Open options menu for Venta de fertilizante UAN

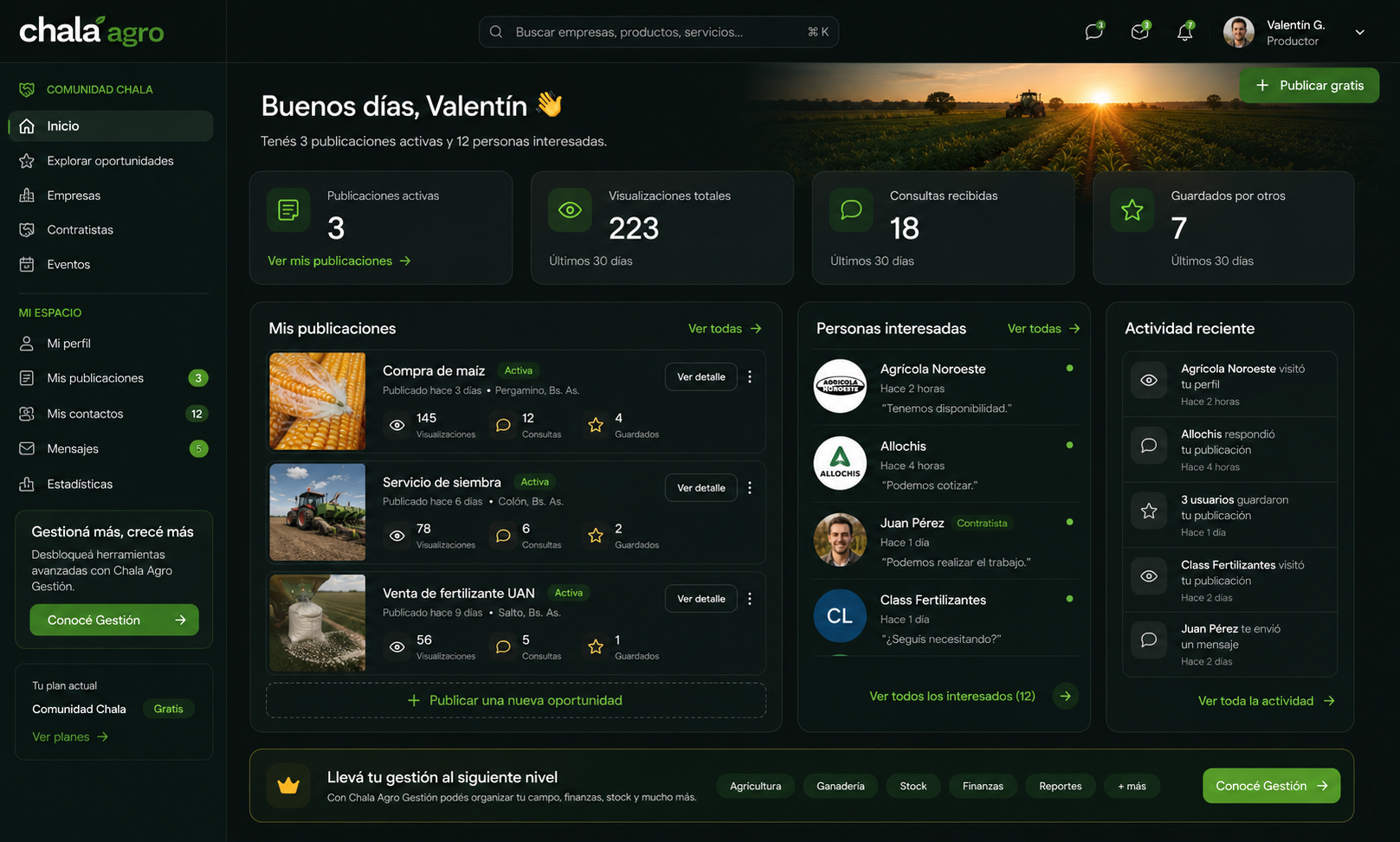click(750, 598)
